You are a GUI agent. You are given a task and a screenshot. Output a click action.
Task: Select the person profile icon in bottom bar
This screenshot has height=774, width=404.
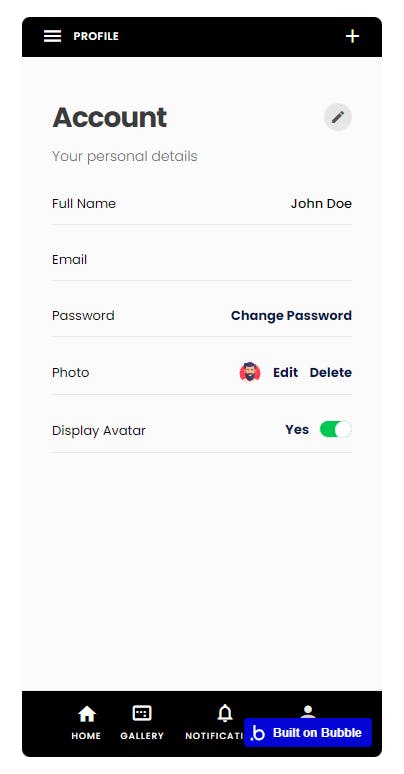coord(308,711)
